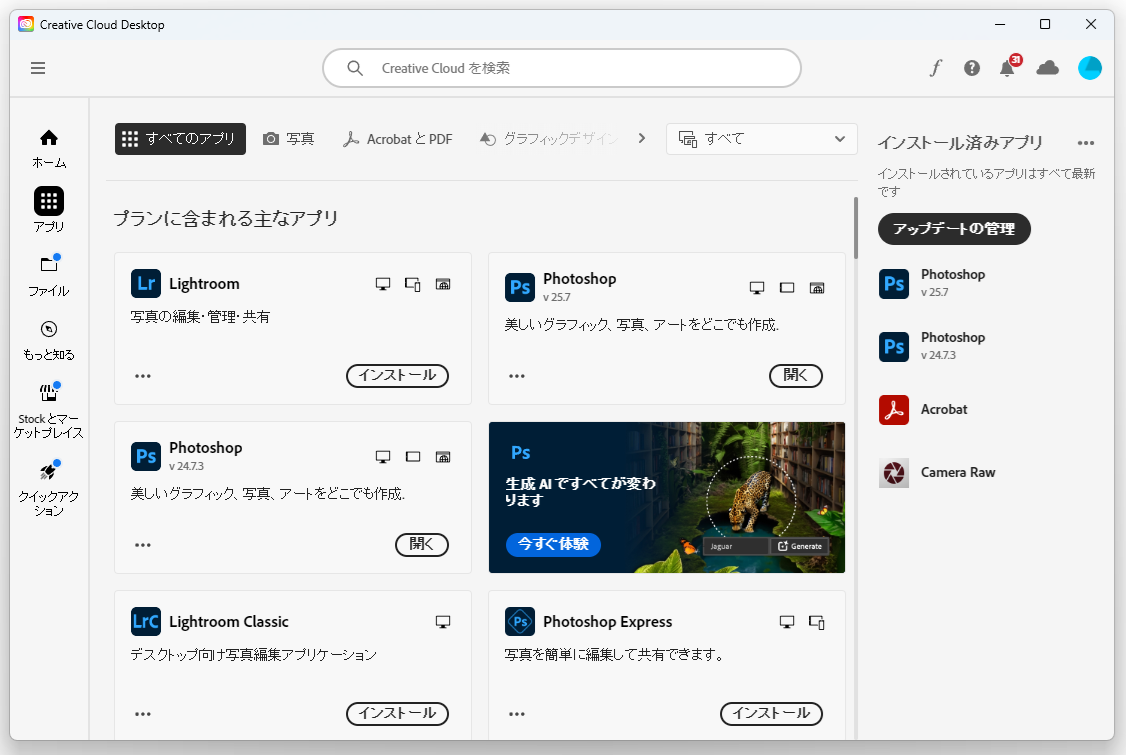Open the hamburger menu
This screenshot has height=755, width=1126.
[38, 68]
